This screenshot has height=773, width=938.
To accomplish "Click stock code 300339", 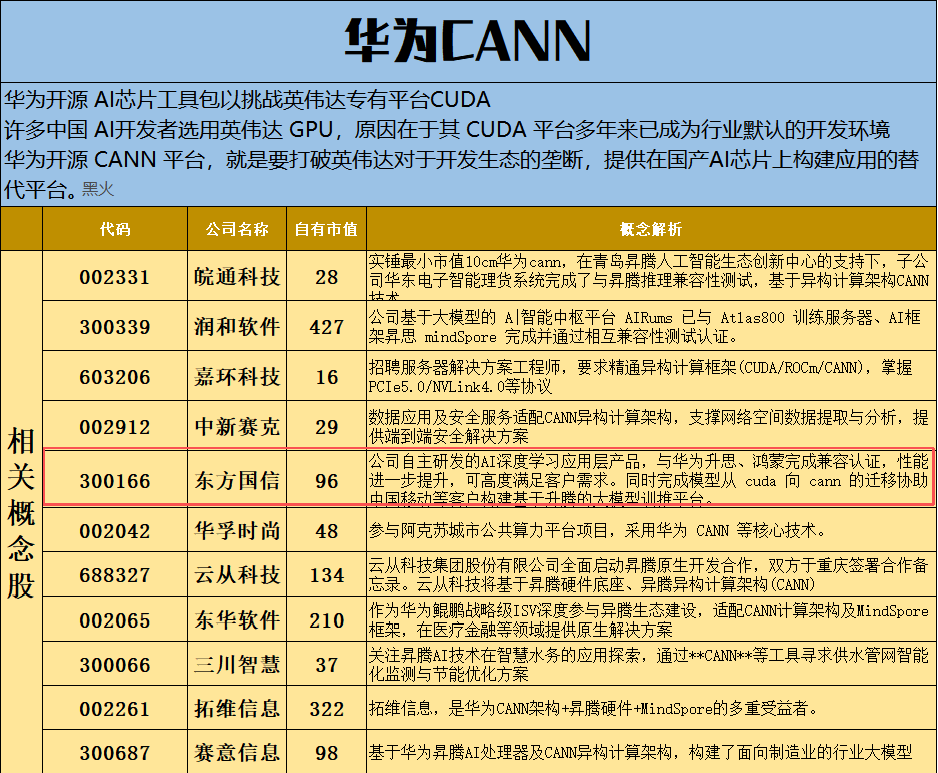I will (x=115, y=327).
